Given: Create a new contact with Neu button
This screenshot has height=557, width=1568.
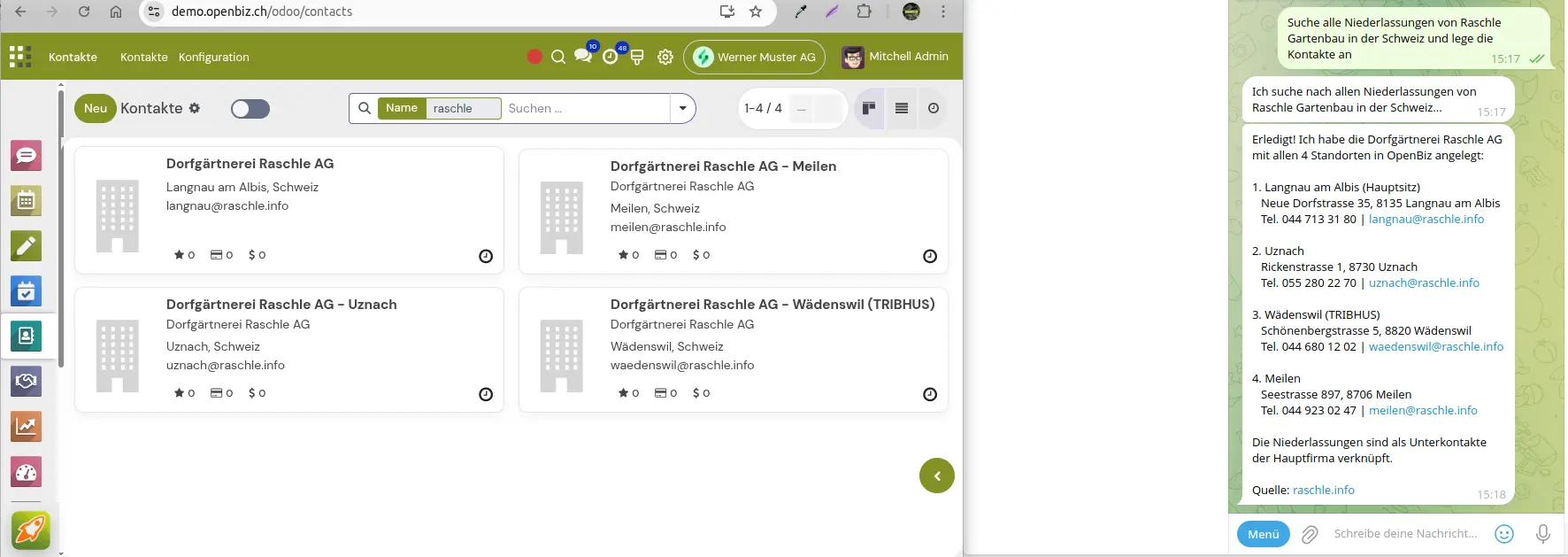Looking at the screenshot, I should pos(95,108).
